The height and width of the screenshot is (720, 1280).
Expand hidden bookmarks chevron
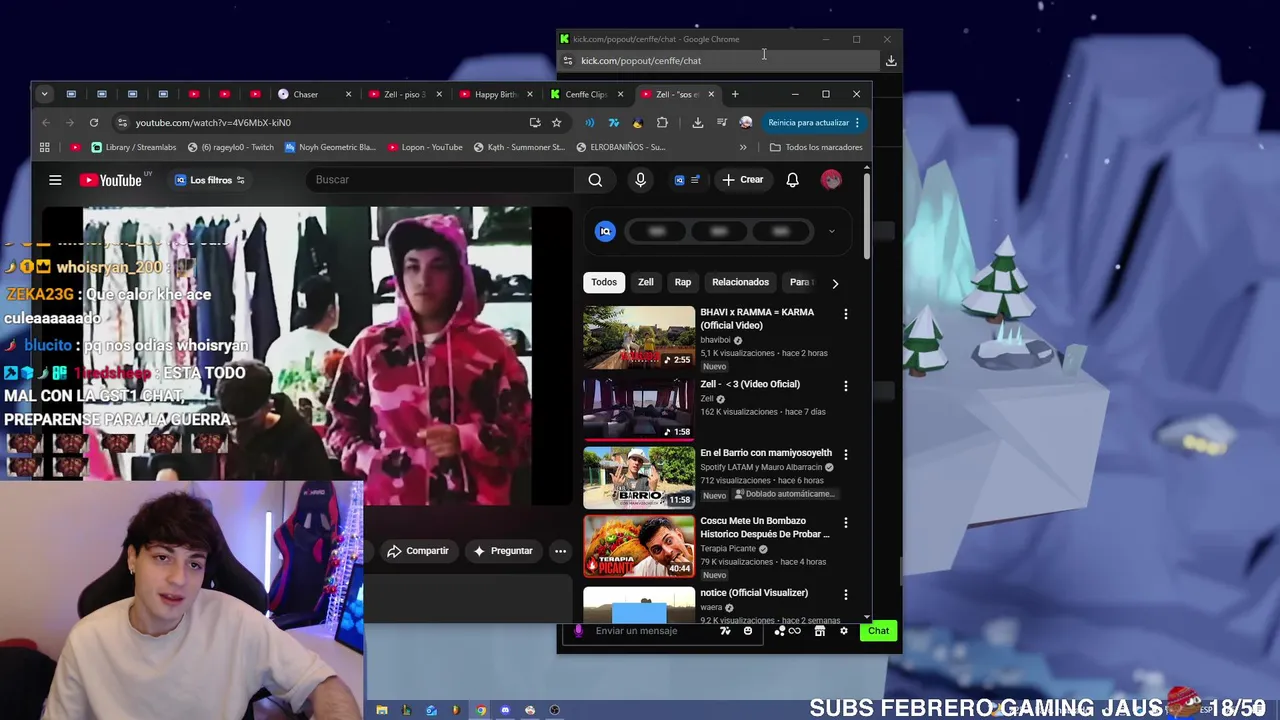742,147
